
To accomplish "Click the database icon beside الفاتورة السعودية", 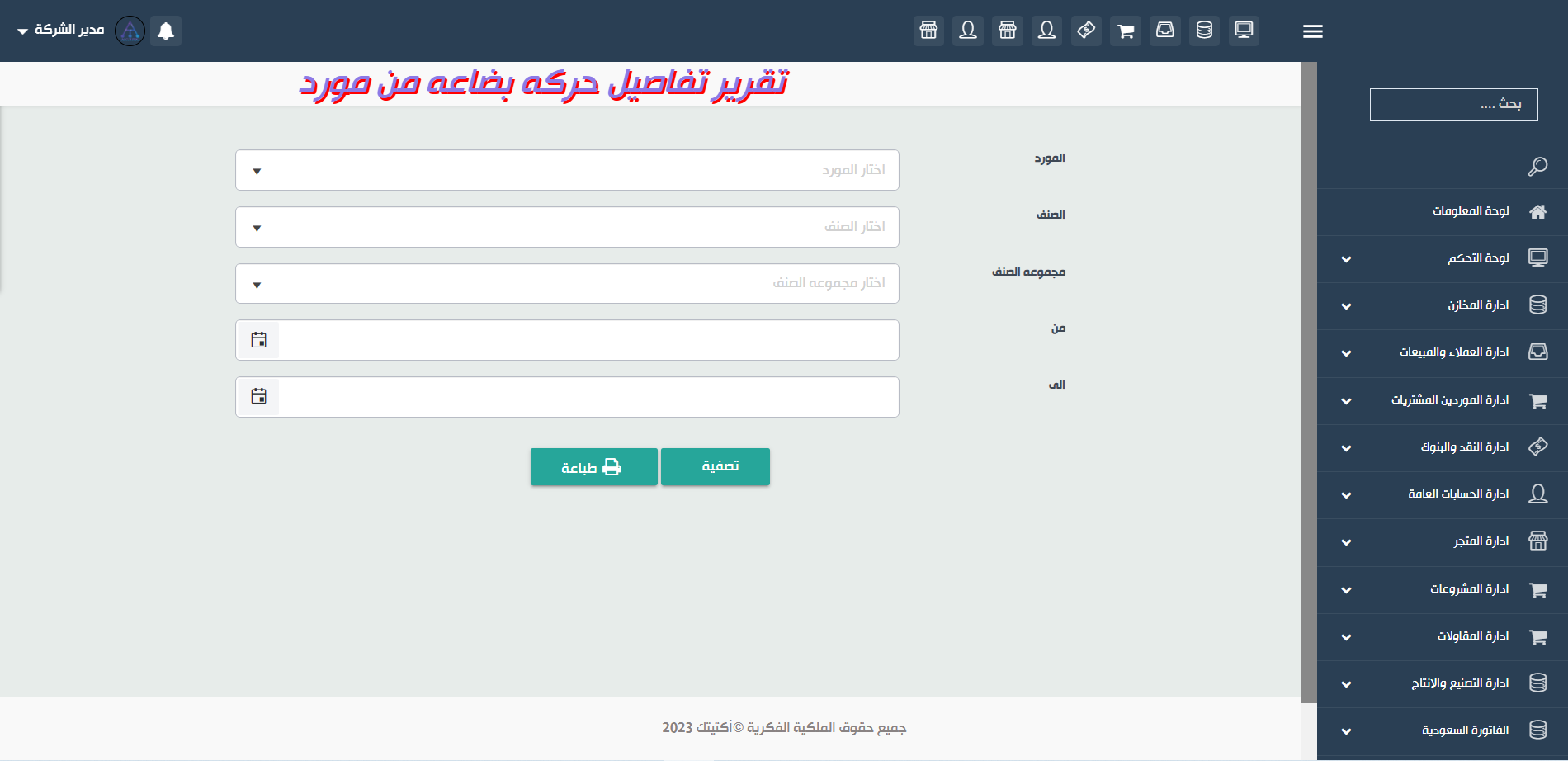I will point(1537,730).
